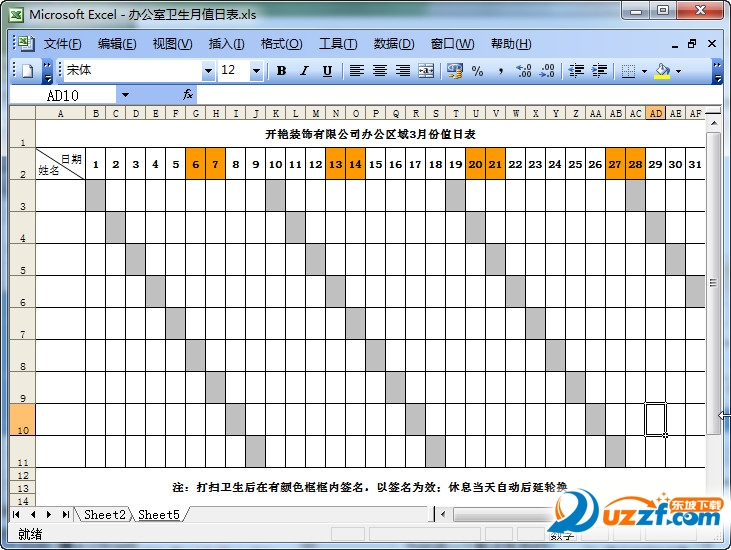This screenshot has height=550, width=731.
Task: Toggle Underline formatting
Action: coord(327,71)
